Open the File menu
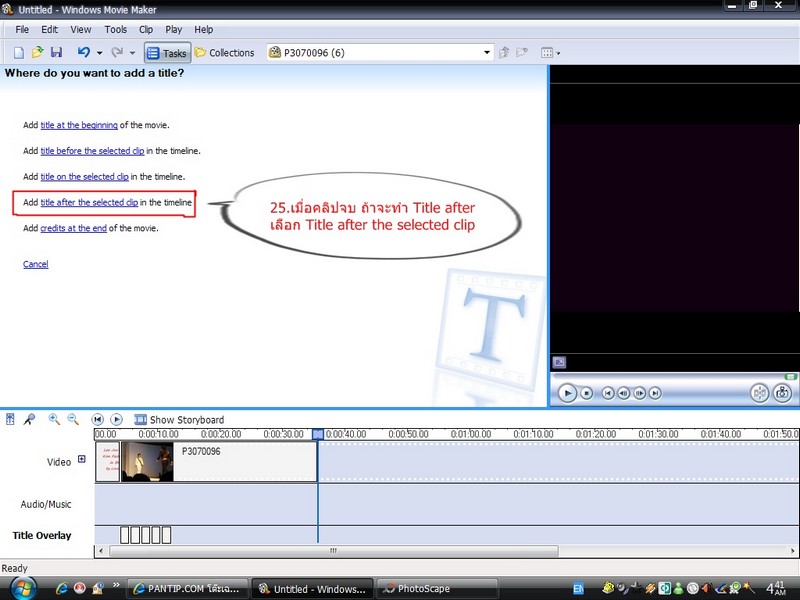Viewport: 800px width, 600px height. click(x=22, y=30)
